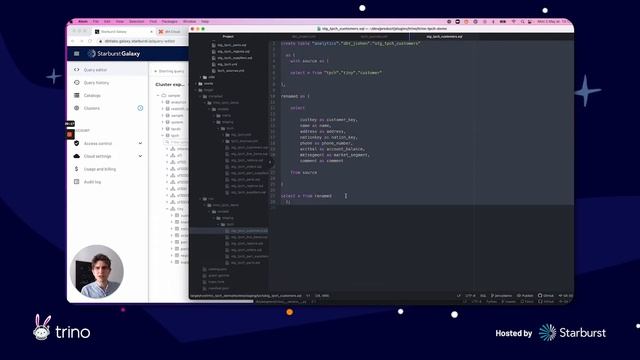
Task: Click the Query editor code icon
Action: tap(76, 70)
